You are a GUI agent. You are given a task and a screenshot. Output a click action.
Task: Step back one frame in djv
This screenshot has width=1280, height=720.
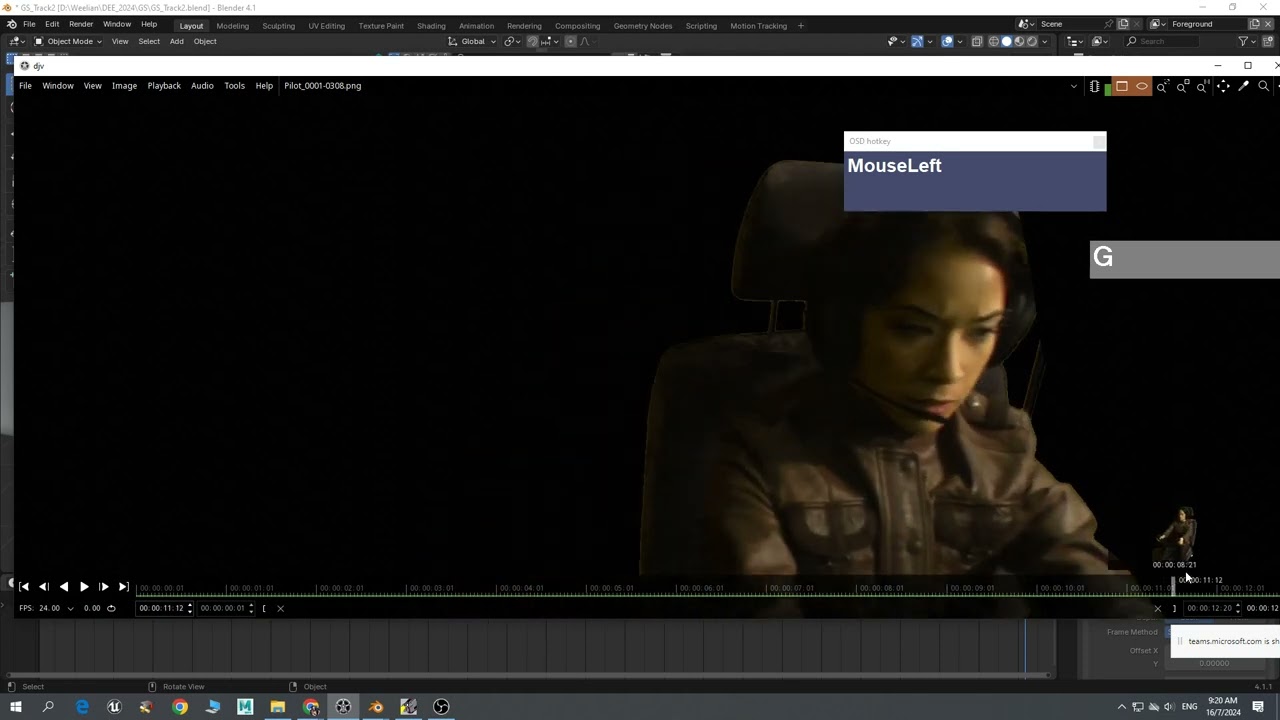(44, 587)
